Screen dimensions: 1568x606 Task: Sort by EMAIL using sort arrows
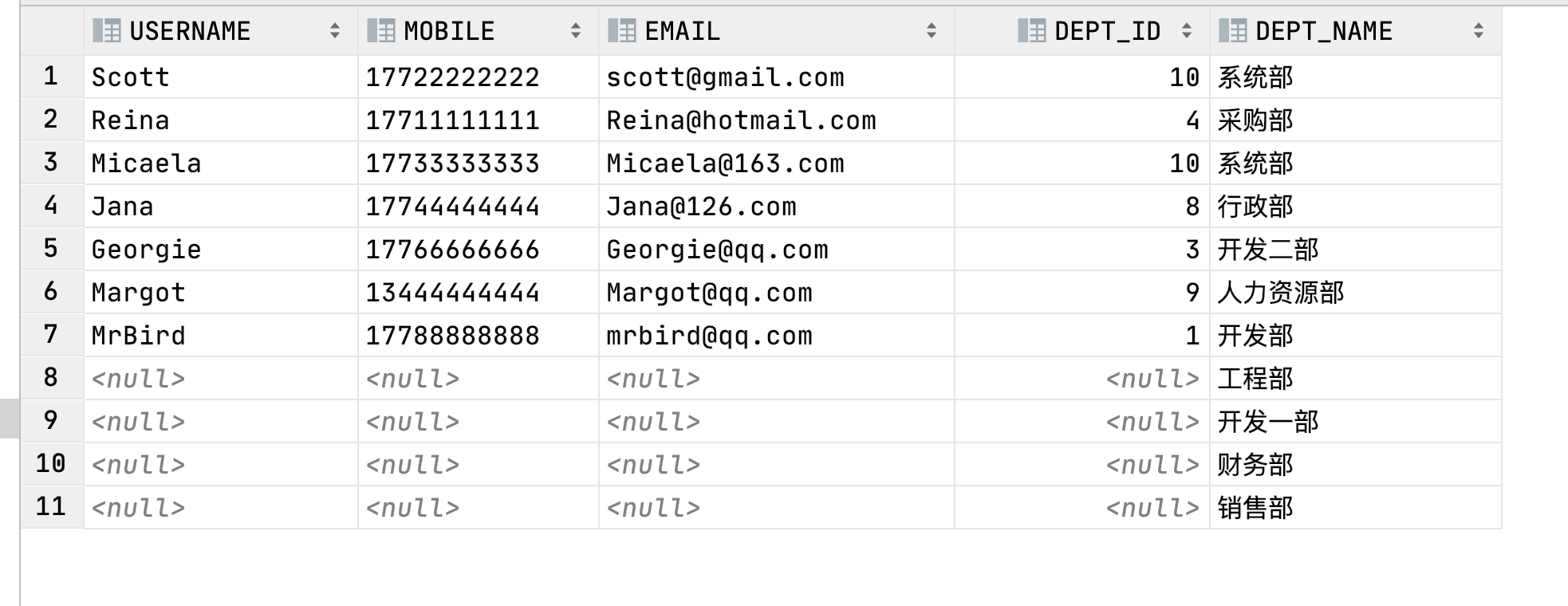coord(932,31)
